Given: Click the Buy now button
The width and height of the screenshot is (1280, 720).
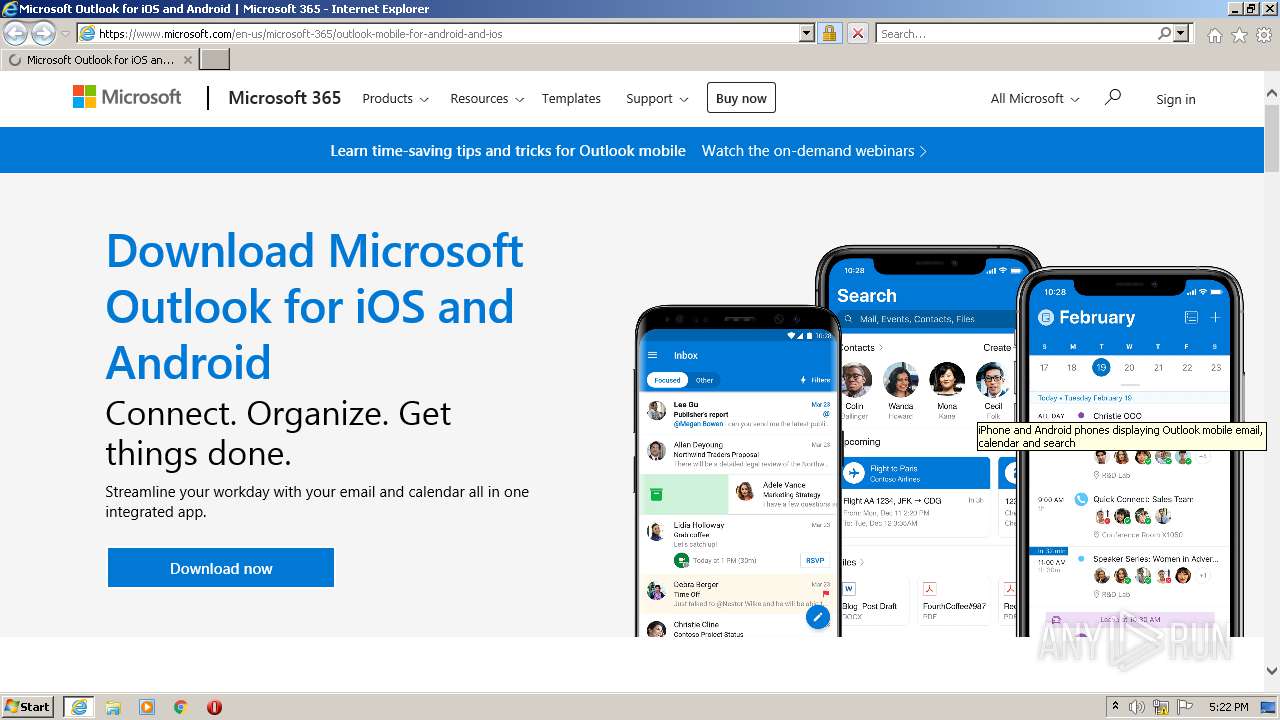Looking at the screenshot, I should pyautogui.click(x=741, y=98).
